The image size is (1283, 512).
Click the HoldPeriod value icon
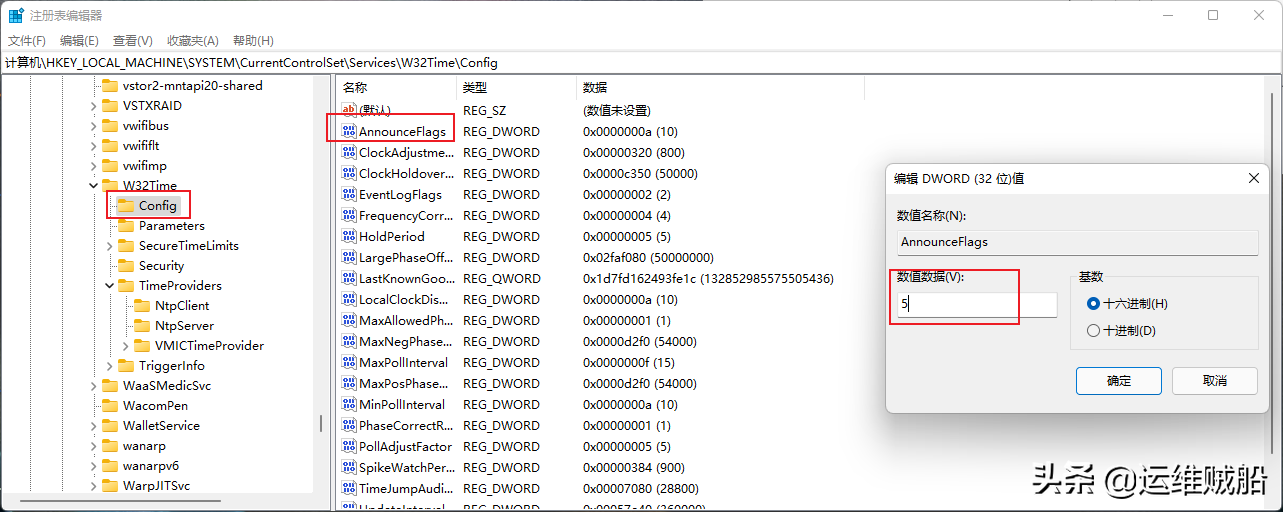pos(349,237)
